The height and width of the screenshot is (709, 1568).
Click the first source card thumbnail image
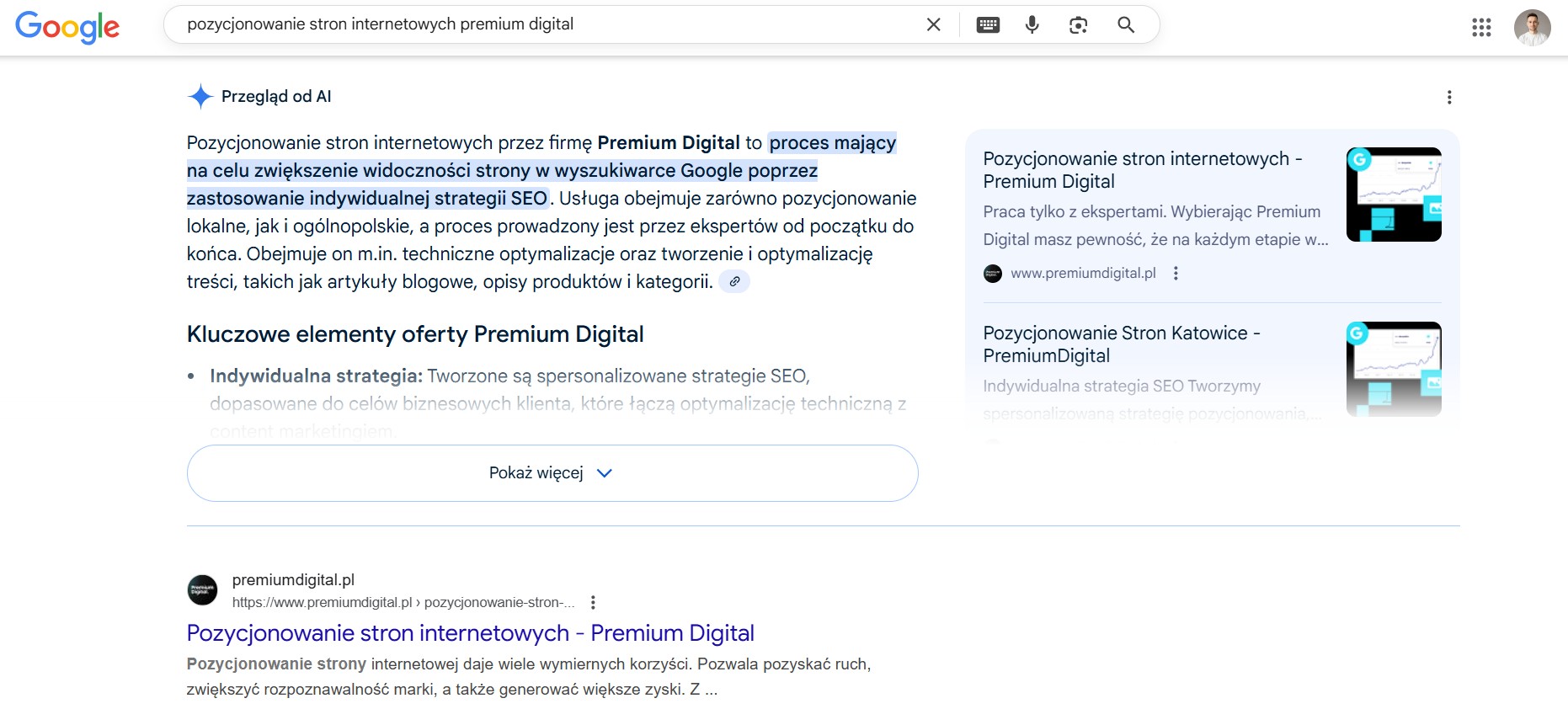[x=1394, y=195]
